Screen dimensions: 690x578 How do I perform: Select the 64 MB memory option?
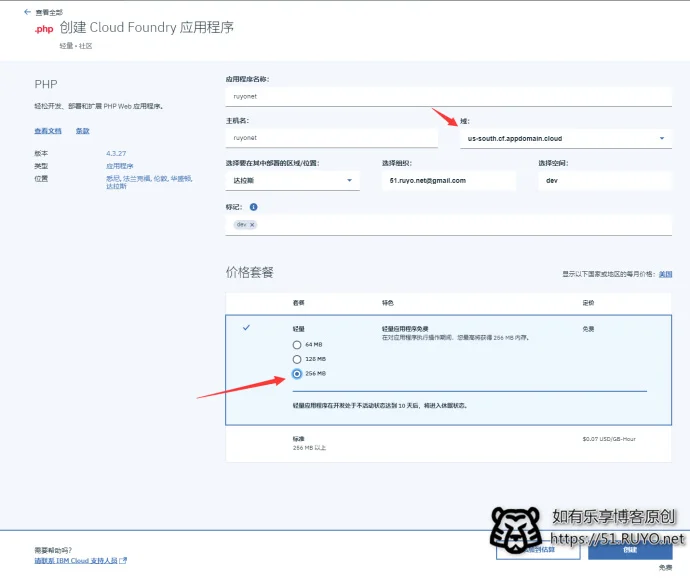click(x=297, y=345)
